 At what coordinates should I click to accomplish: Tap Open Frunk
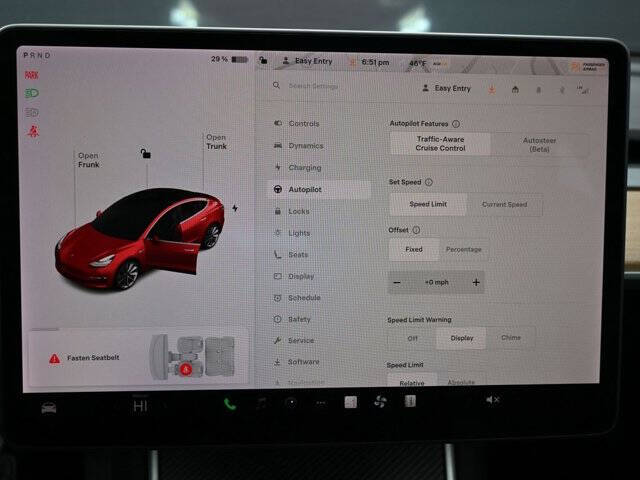[89, 160]
